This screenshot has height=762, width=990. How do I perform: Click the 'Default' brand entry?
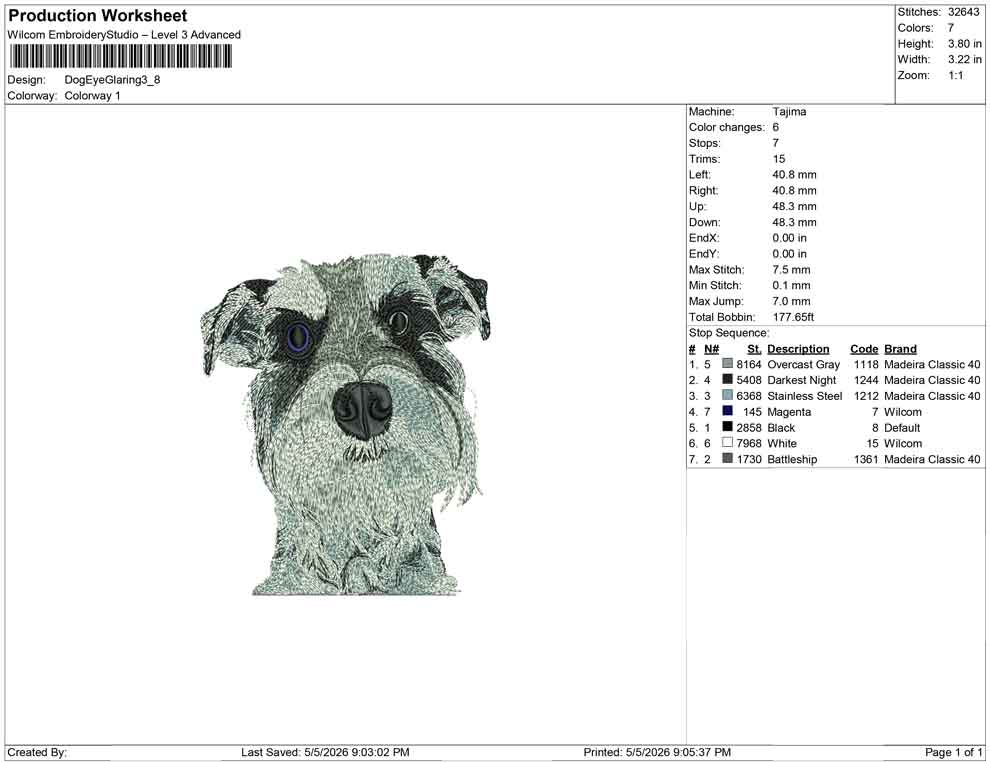click(902, 427)
